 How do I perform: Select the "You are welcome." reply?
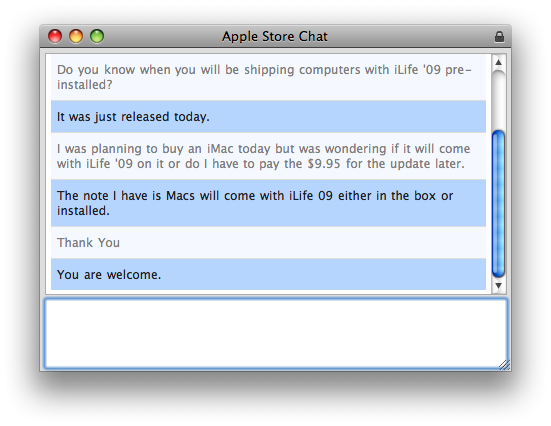click(x=268, y=275)
